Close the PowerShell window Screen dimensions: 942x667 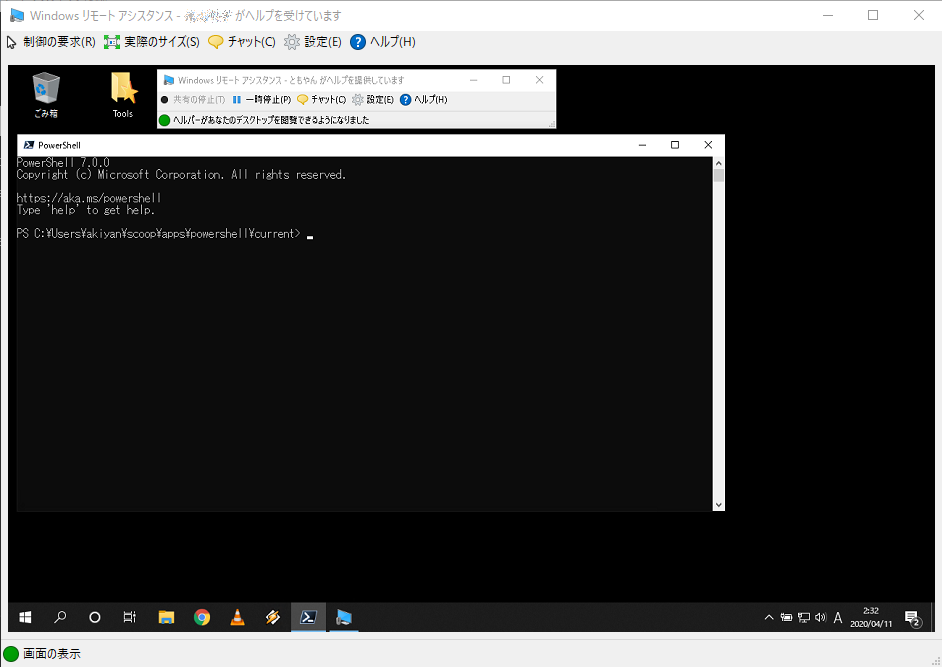pos(708,145)
